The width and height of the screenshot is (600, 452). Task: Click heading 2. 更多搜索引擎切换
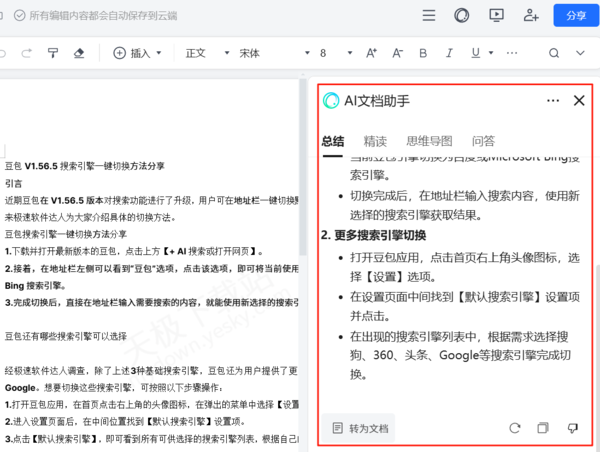pyautogui.click(x=373, y=235)
